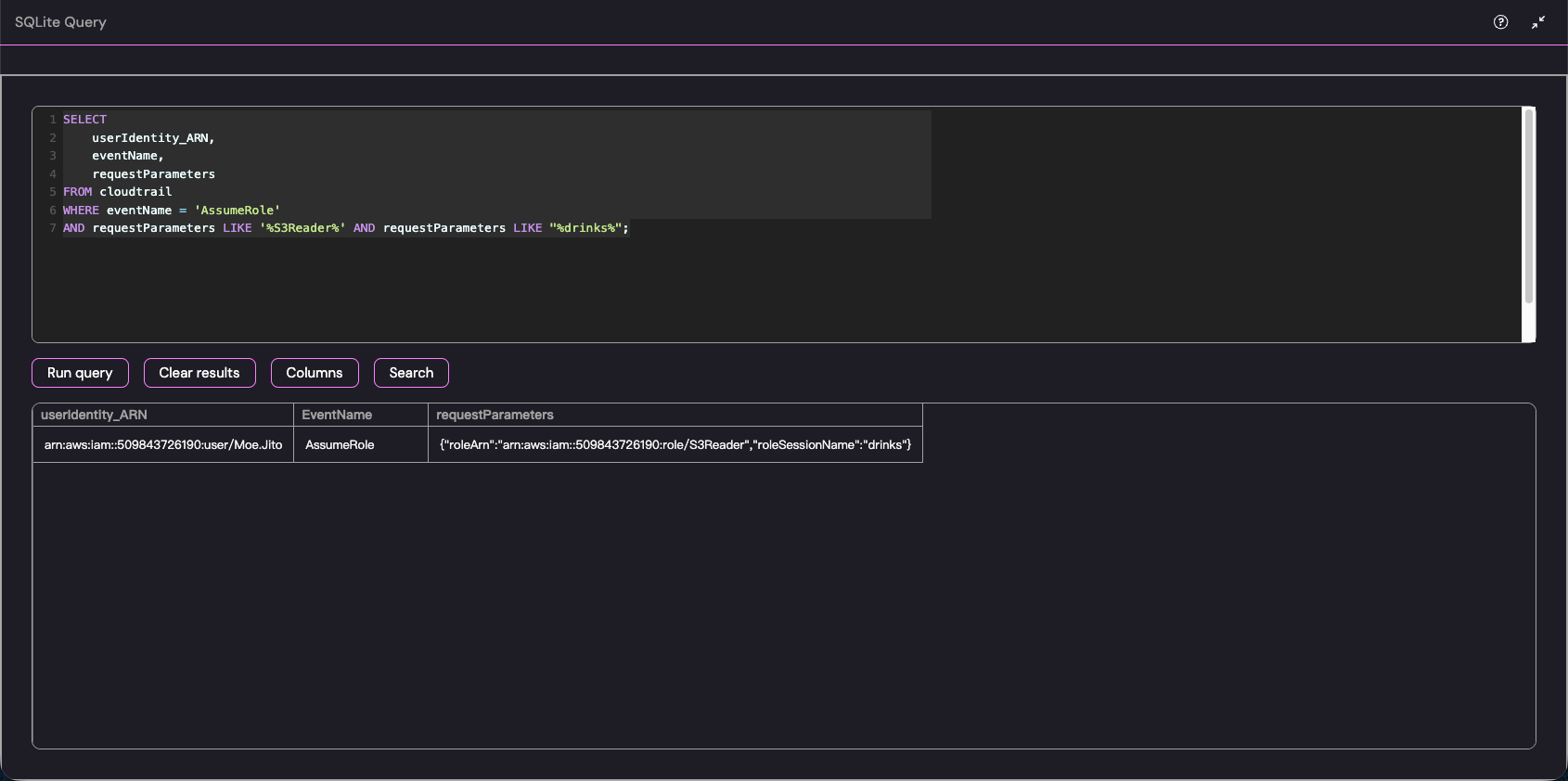Collapse the SQLite Query panel
This screenshot has width=1568, height=781.
1538,22
